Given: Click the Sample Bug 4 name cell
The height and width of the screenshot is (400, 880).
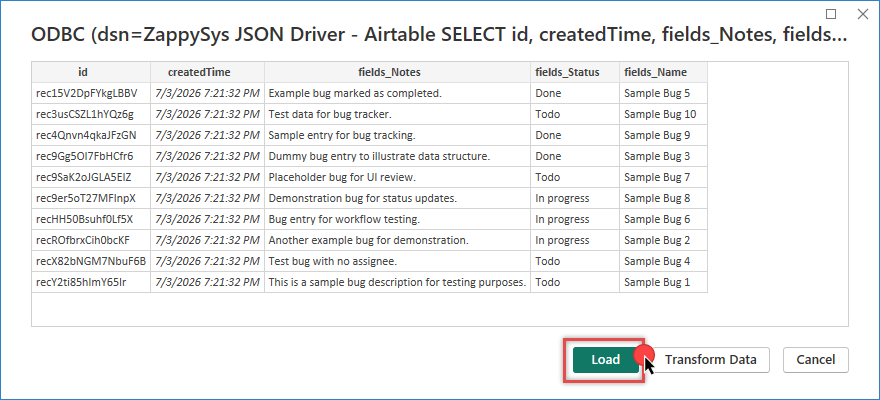Looking at the screenshot, I should tap(663, 261).
